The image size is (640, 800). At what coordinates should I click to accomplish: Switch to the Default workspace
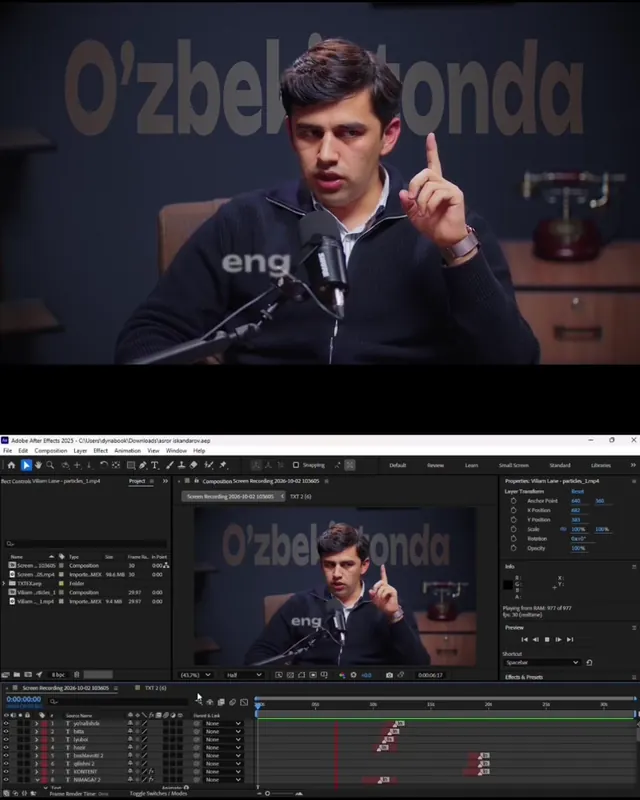click(x=398, y=465)
